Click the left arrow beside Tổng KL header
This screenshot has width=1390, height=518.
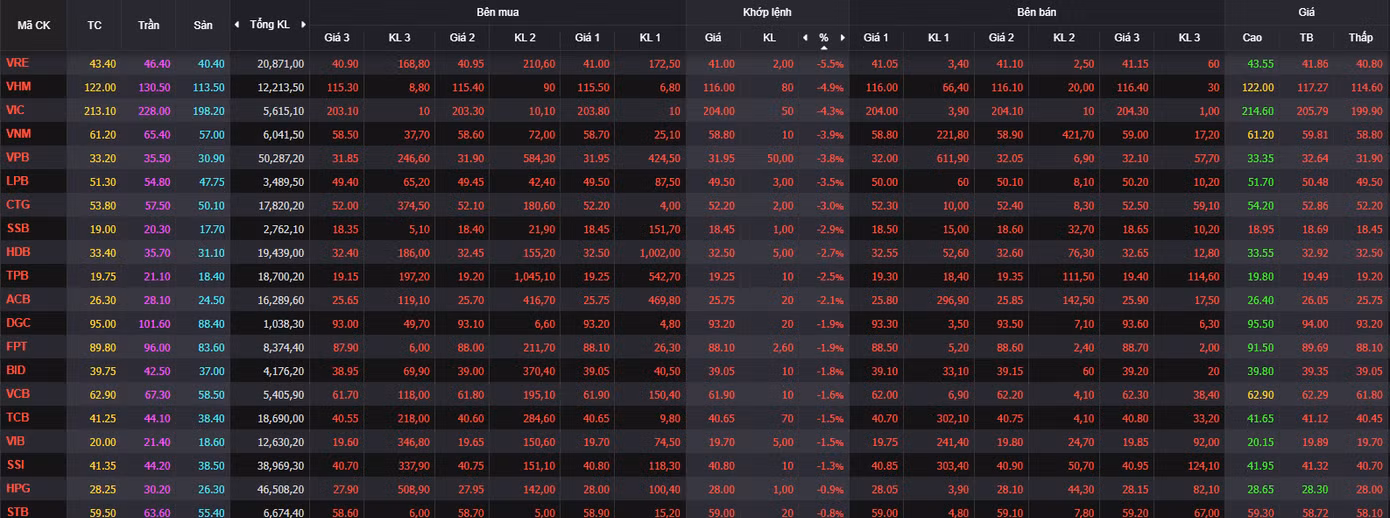tap(237, 24)
